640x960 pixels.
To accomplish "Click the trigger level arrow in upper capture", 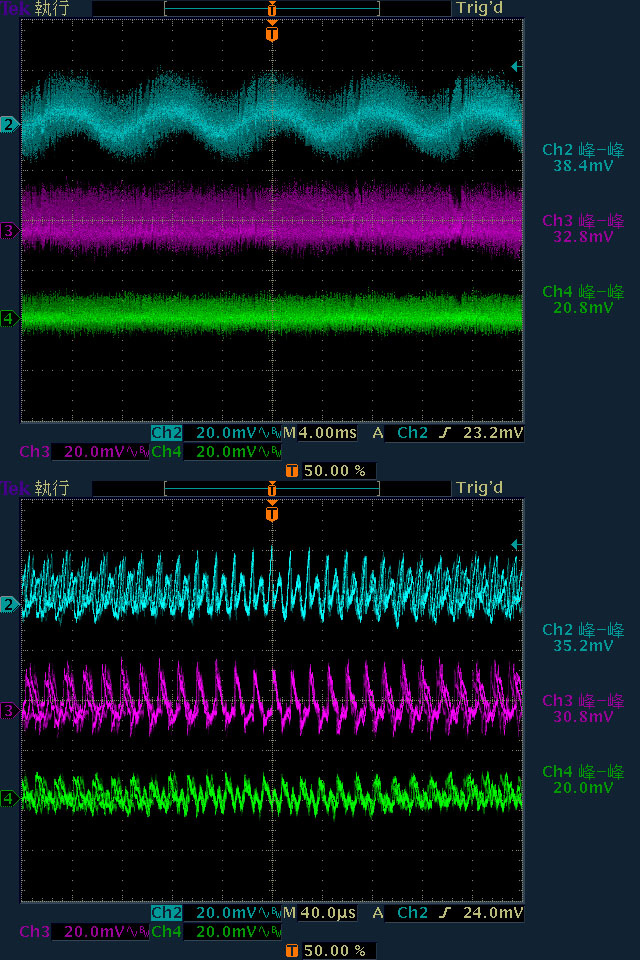I will [515, 66].
